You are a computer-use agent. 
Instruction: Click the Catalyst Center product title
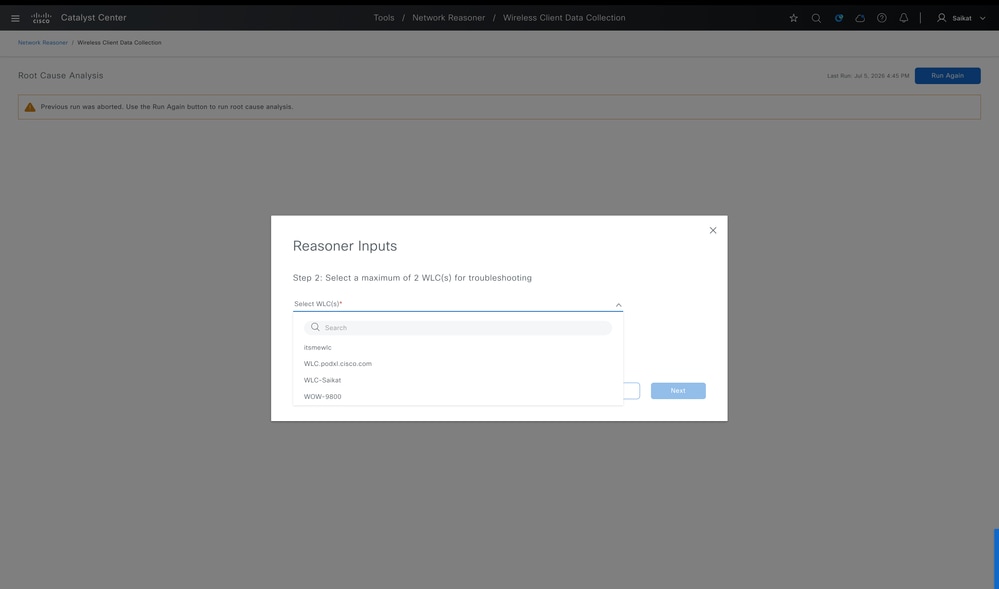(94, 18)
